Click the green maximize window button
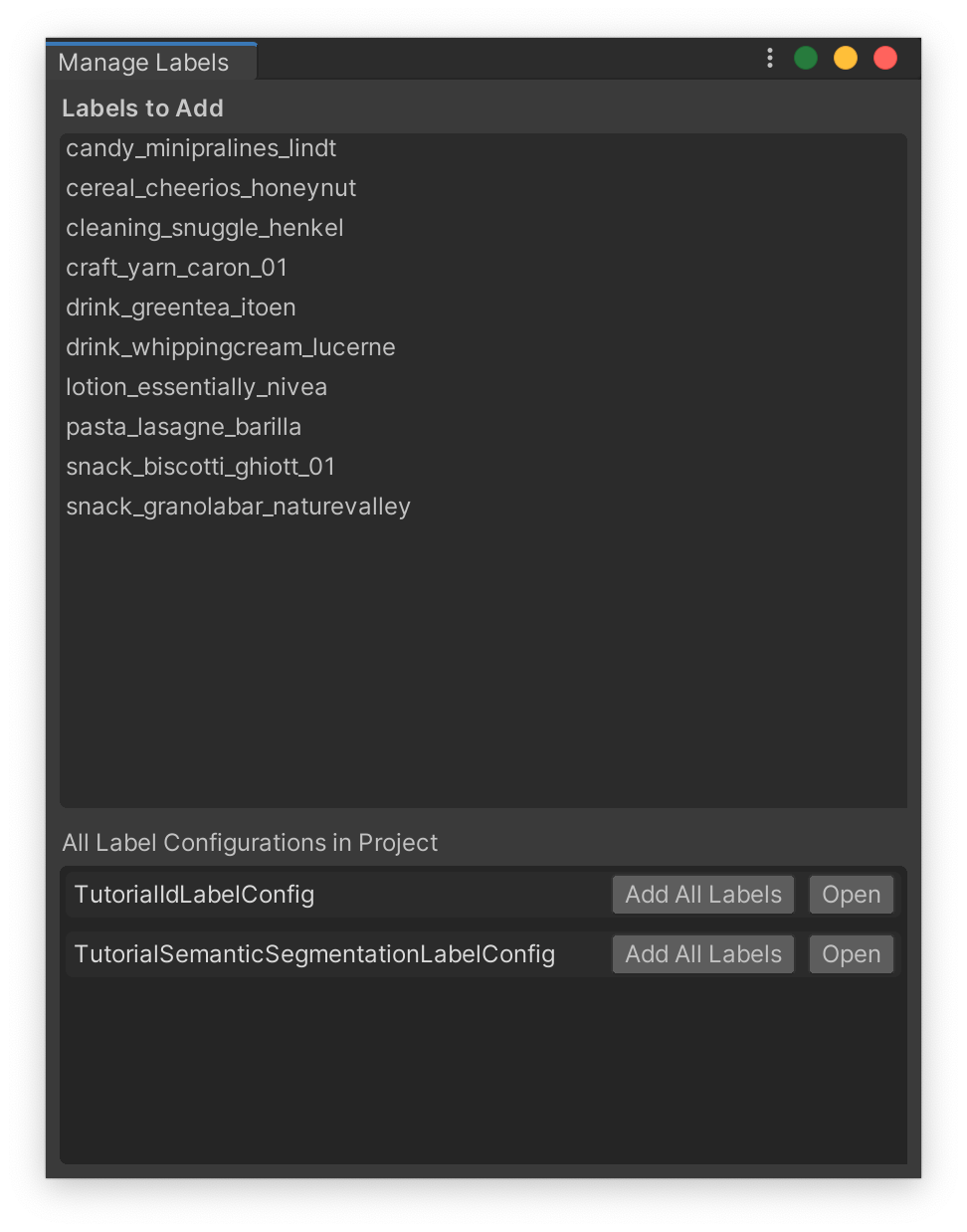This screenshot has width=967, height=1232. coord(806,59)
